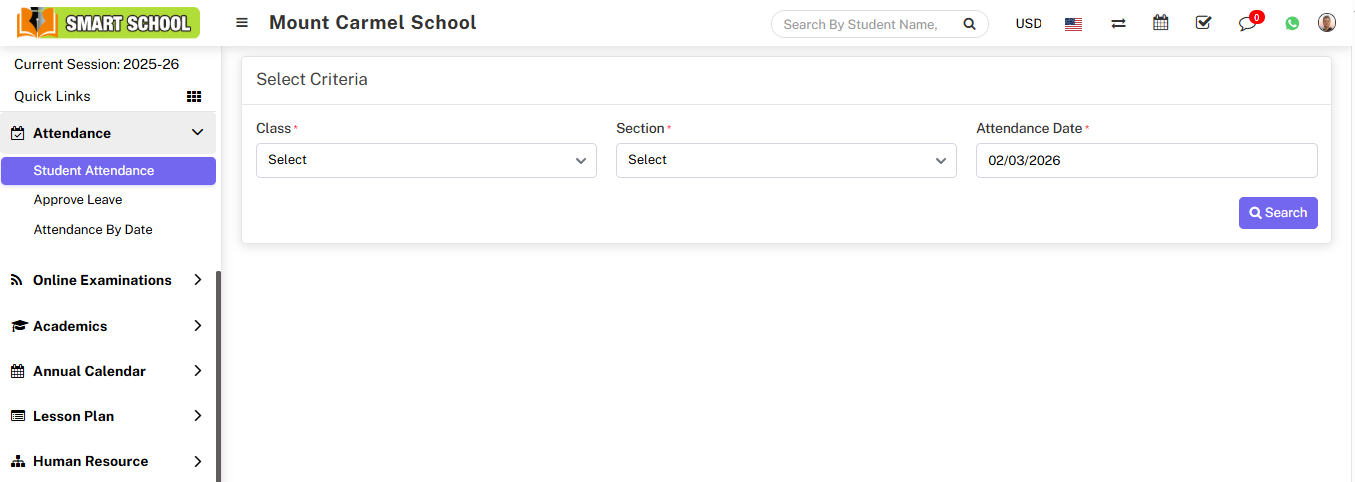Open the calendar icon in header
This screenshot has width=1355, height=482.
pyautogui.click(x=1160, y=23)
